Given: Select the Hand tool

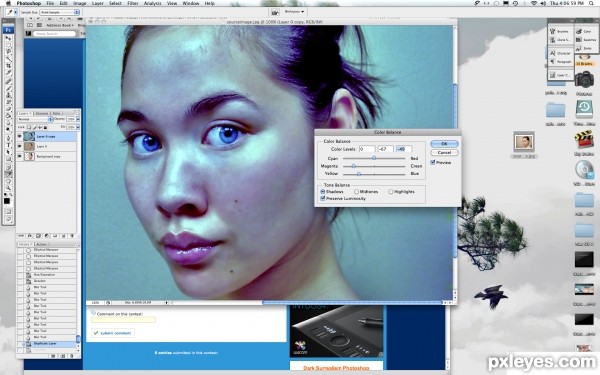Looking at the screenshot, I should pyautogui.click(x=8, y=181).
